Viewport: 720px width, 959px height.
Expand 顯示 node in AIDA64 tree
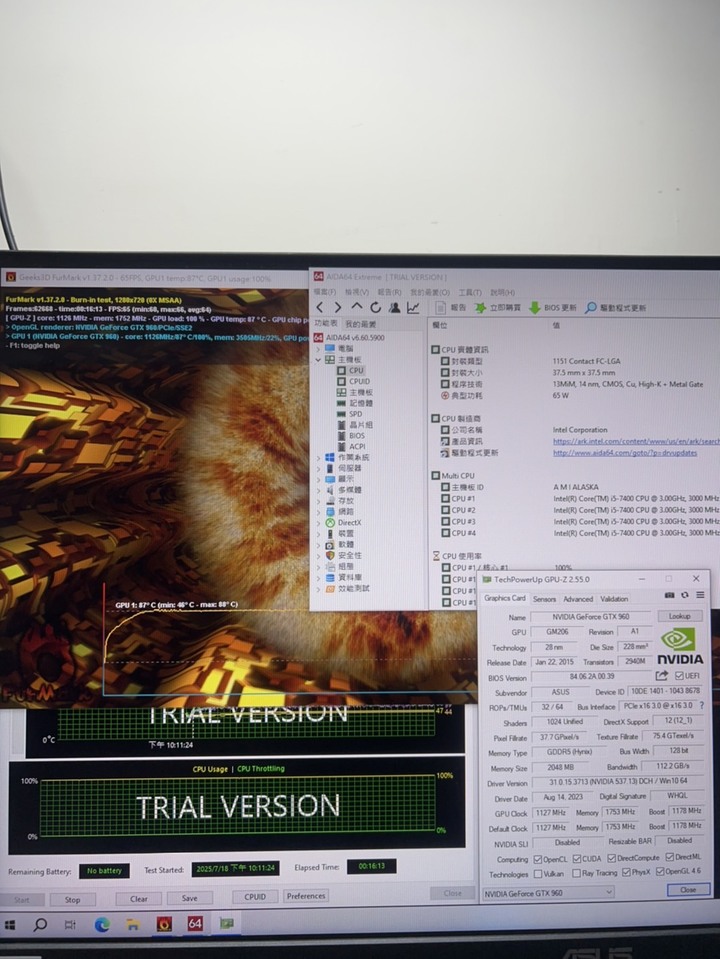318,479
